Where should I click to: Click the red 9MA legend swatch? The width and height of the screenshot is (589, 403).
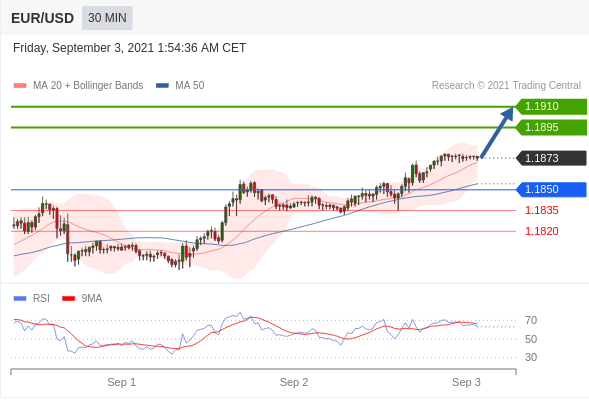(x=68, y=299)
